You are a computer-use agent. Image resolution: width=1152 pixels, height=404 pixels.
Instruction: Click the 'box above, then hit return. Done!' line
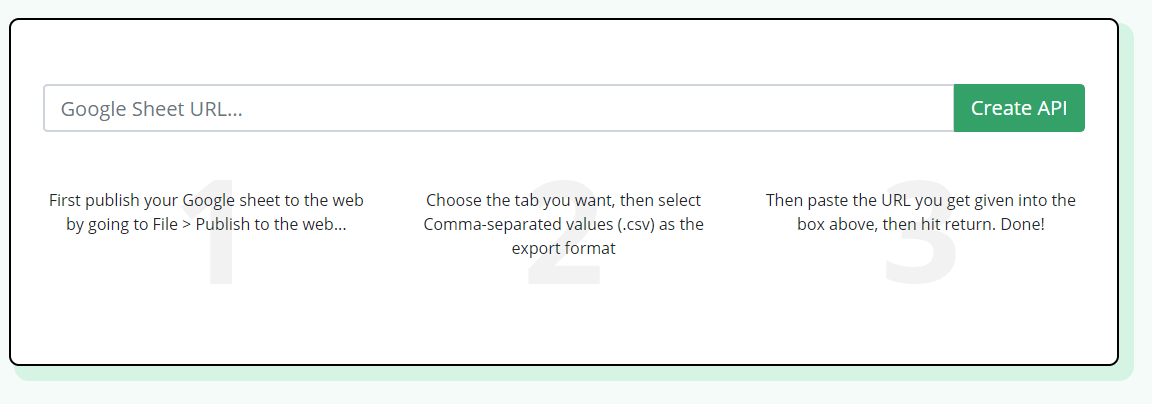point(921,224)
